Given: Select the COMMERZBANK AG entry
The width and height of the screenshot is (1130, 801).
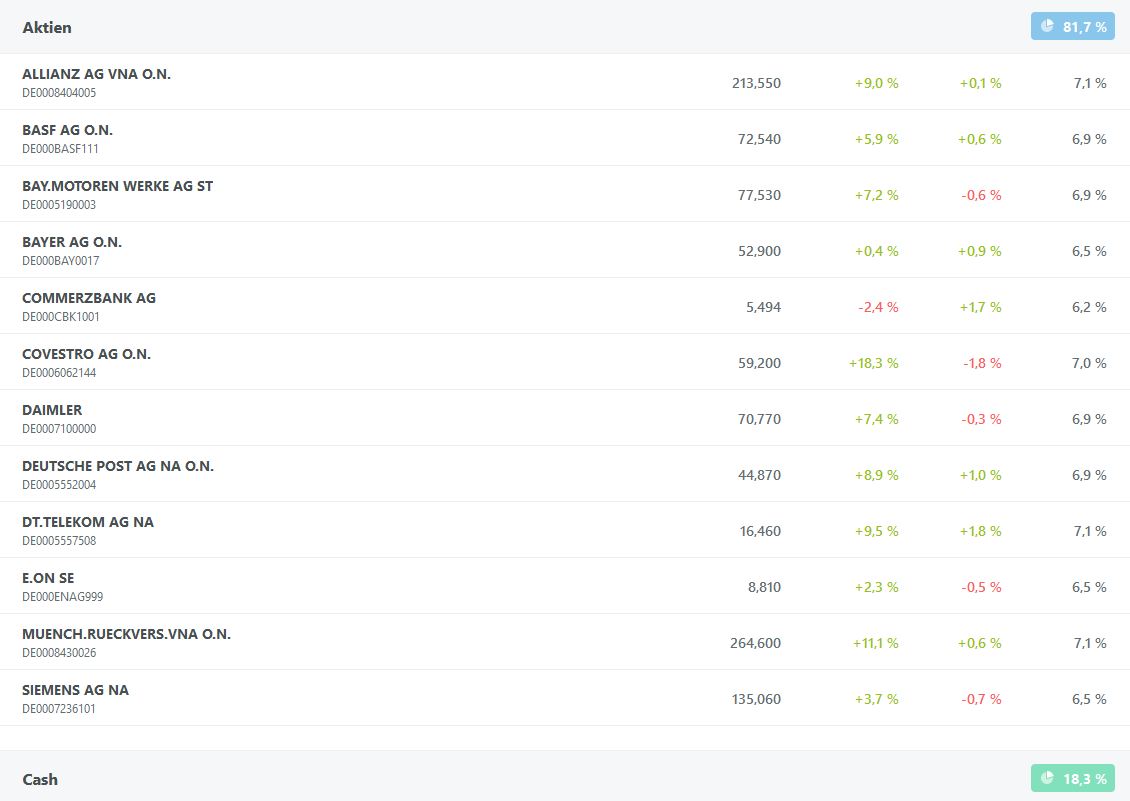Looking at the screenshot, I should point(89,298).
